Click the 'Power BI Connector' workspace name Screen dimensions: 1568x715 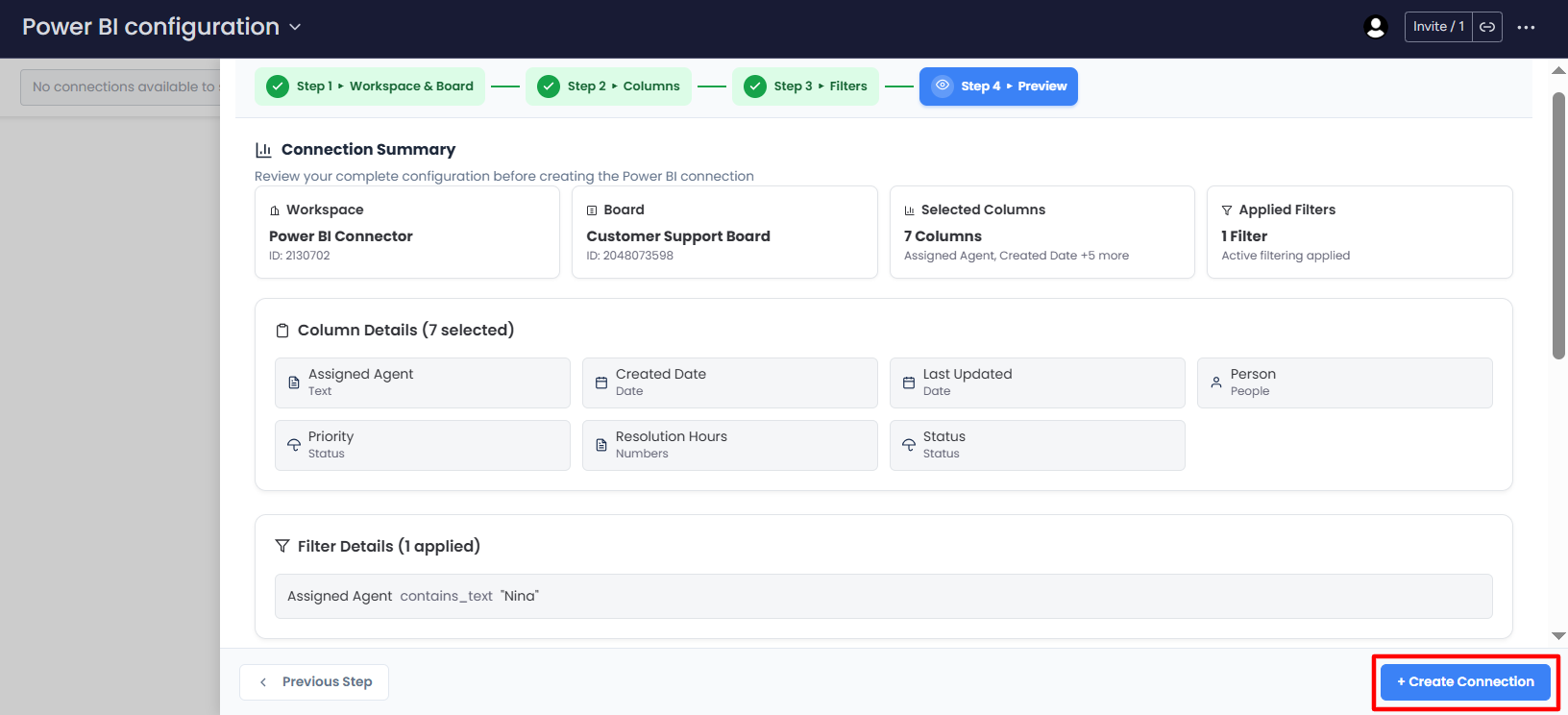[x=341, y=236]
